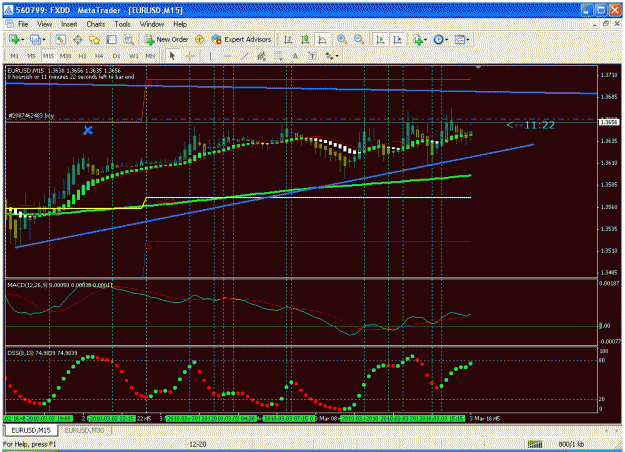The image size is (625, 452).
Task: Show the Market Watch window
Action: [60, 39]
